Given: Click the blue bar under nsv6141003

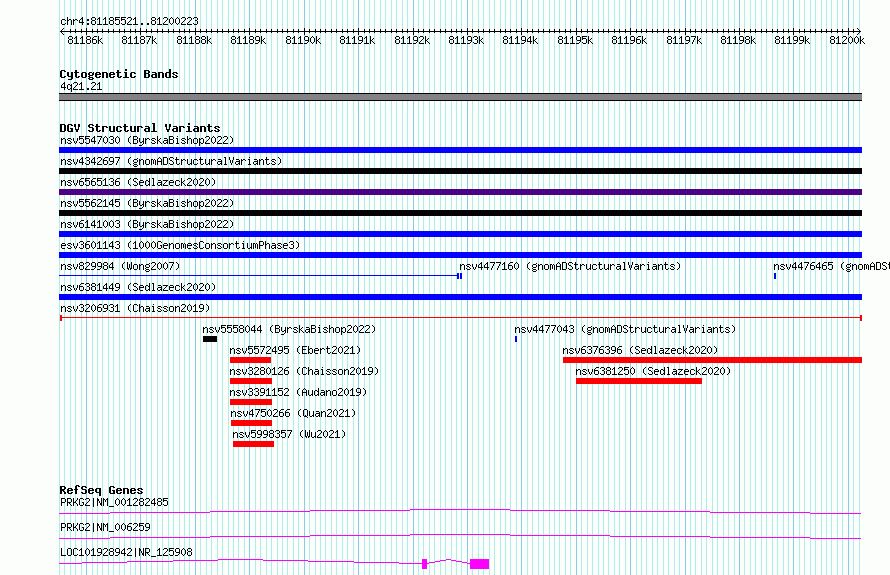Looking at the screenshot, I should tap(460, 234).
